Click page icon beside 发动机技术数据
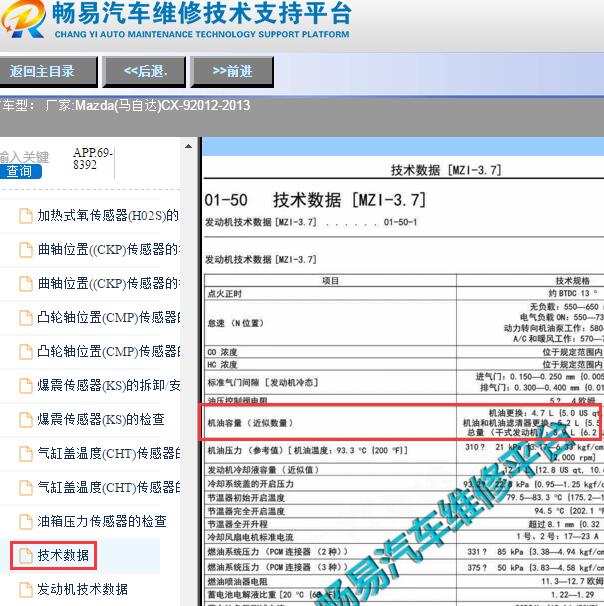The height and width of the screenshot is (606, 604). tap(26, 590)
